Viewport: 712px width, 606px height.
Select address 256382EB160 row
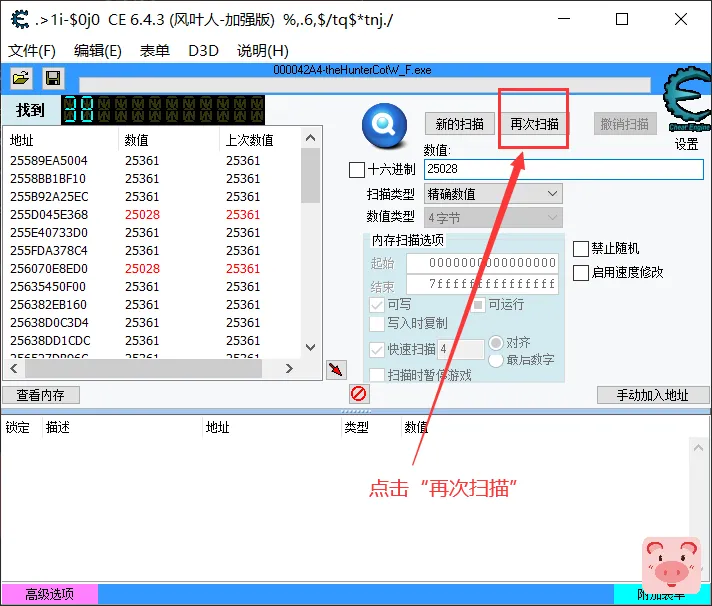click(x=152, y=305)
